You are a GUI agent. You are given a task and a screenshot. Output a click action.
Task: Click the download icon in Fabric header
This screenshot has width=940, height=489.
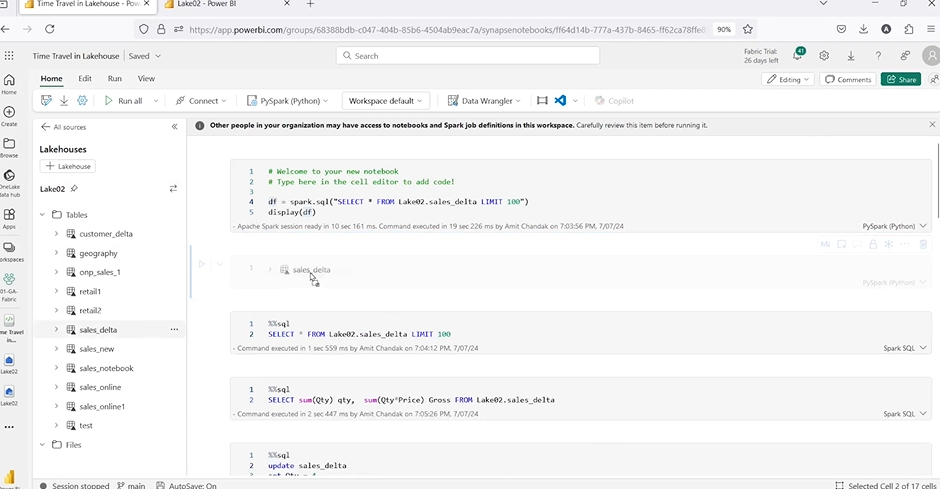(x=851, y=56)
